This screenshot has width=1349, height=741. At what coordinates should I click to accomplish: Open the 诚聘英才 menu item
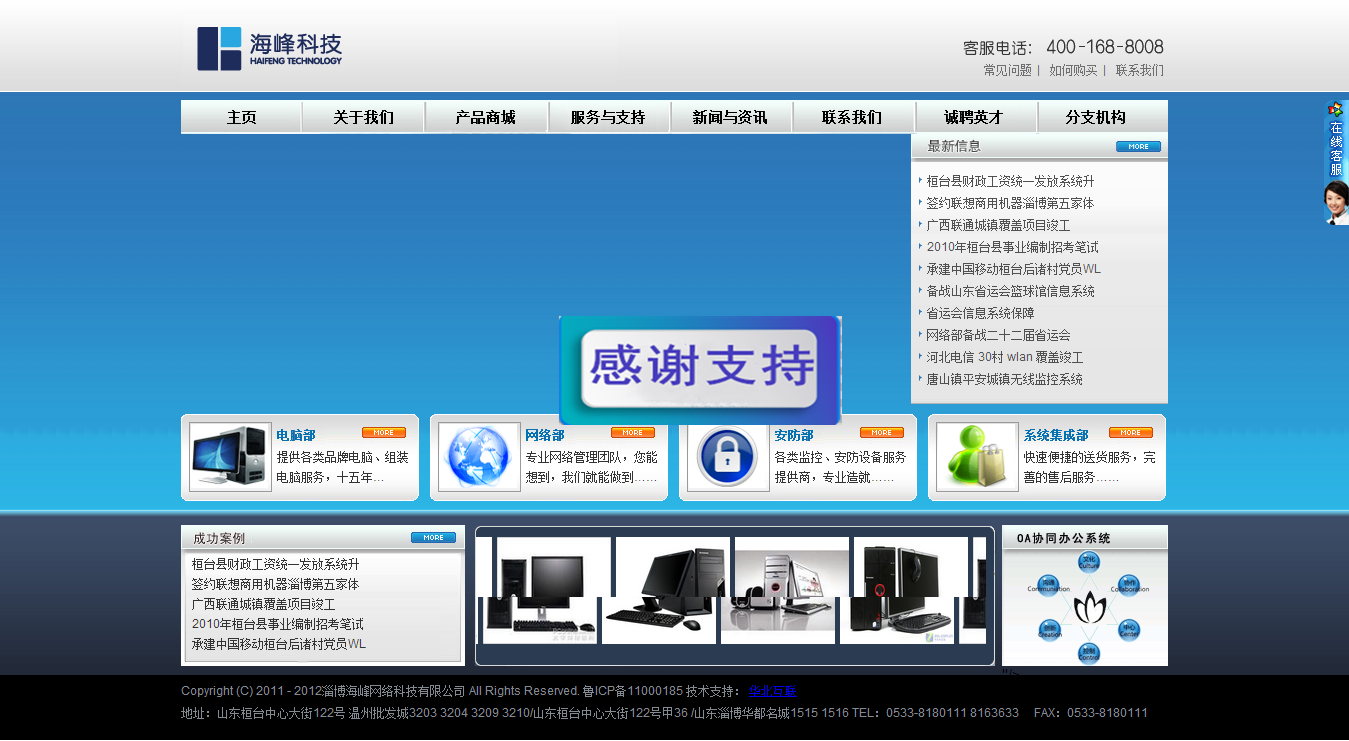pos(976,117)
